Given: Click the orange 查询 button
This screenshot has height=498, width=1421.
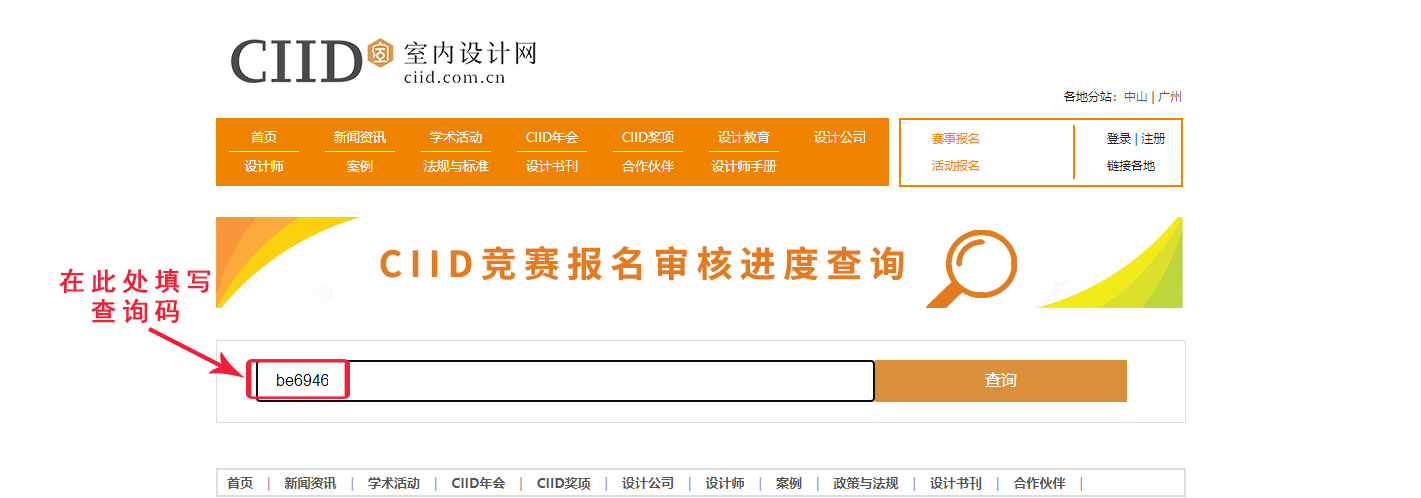Looking at the screenshot, I should point(1001,381).
